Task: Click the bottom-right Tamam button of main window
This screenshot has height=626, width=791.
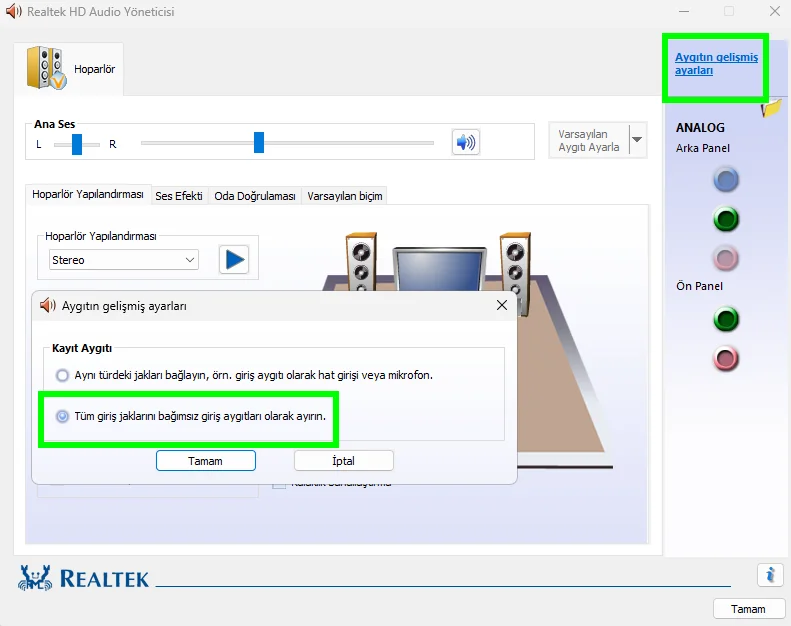Action: (749, 609)
